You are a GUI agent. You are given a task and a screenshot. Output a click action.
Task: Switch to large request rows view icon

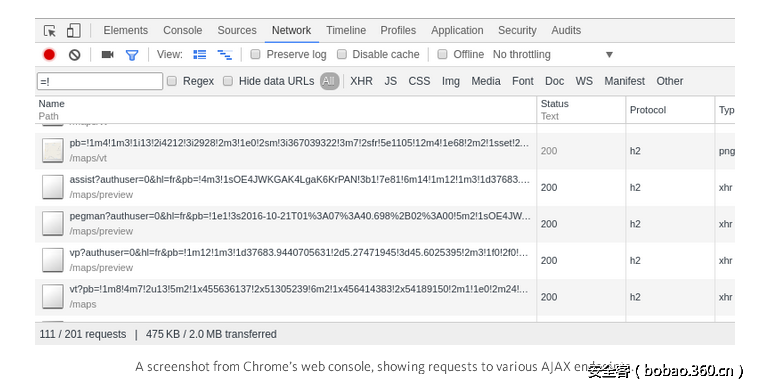pyautogui.click(x=200, y=55)
